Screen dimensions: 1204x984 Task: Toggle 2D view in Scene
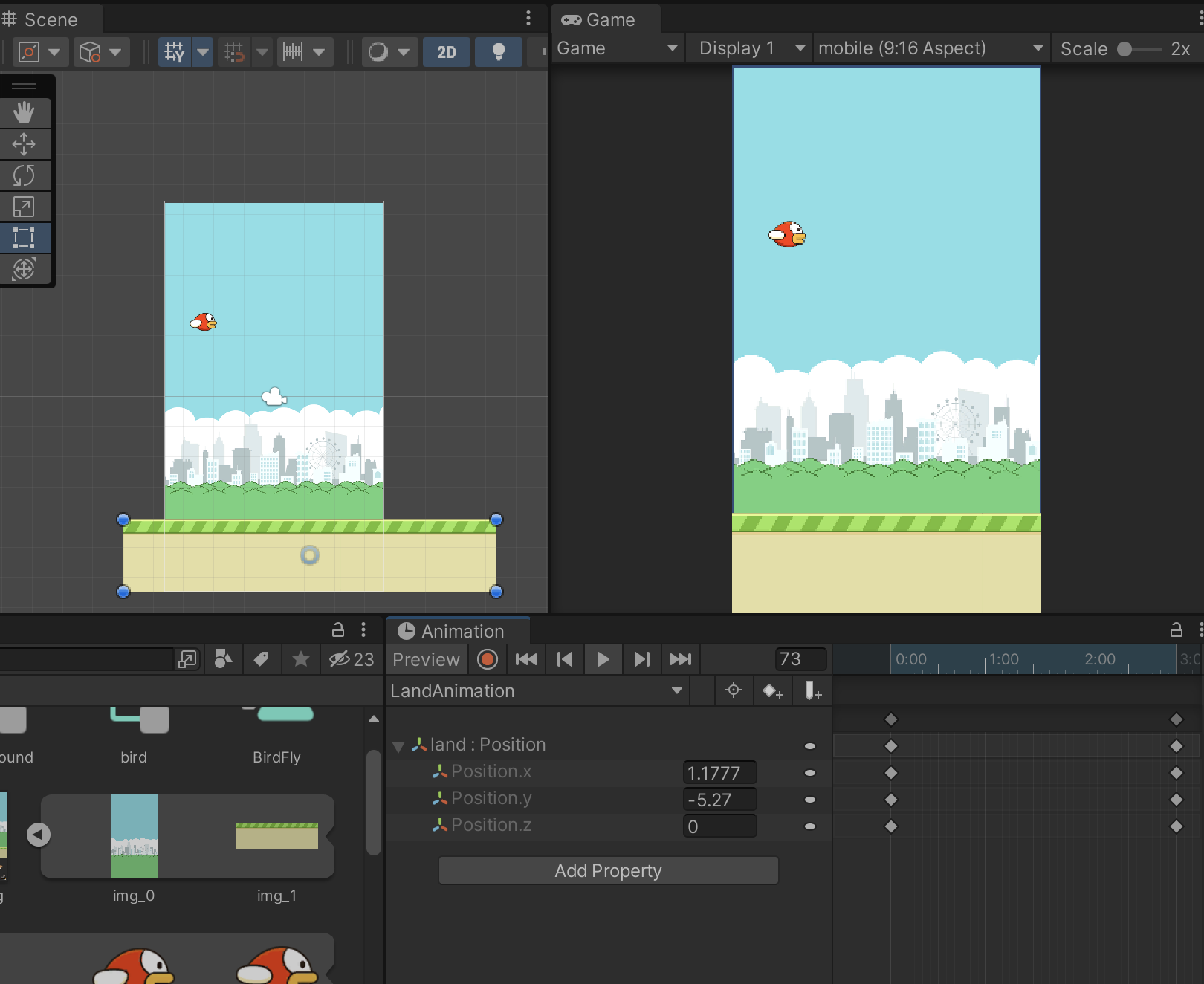(x=446, y=52)
